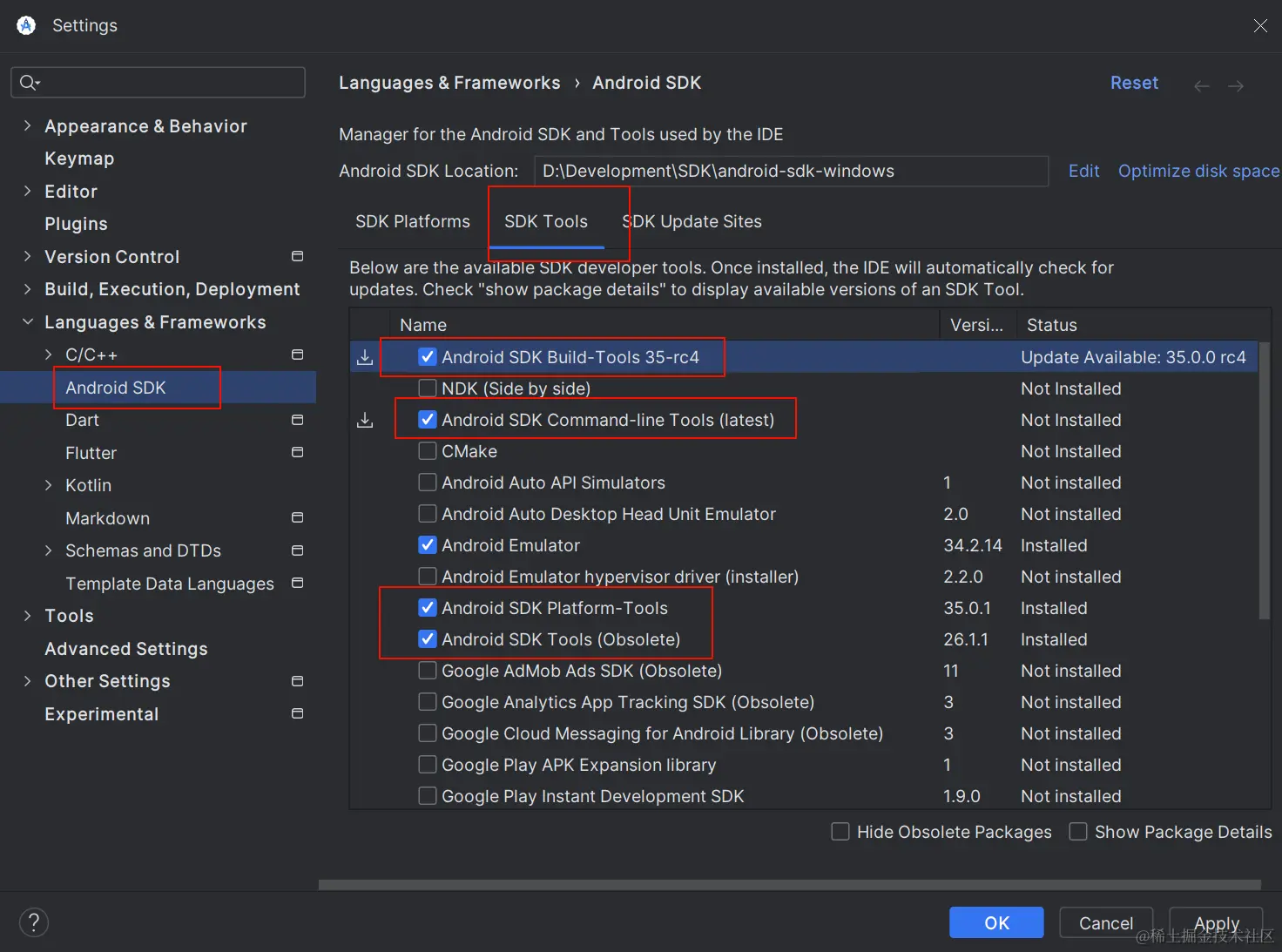Click the back navigation arrow icon

click(1201, 85)
